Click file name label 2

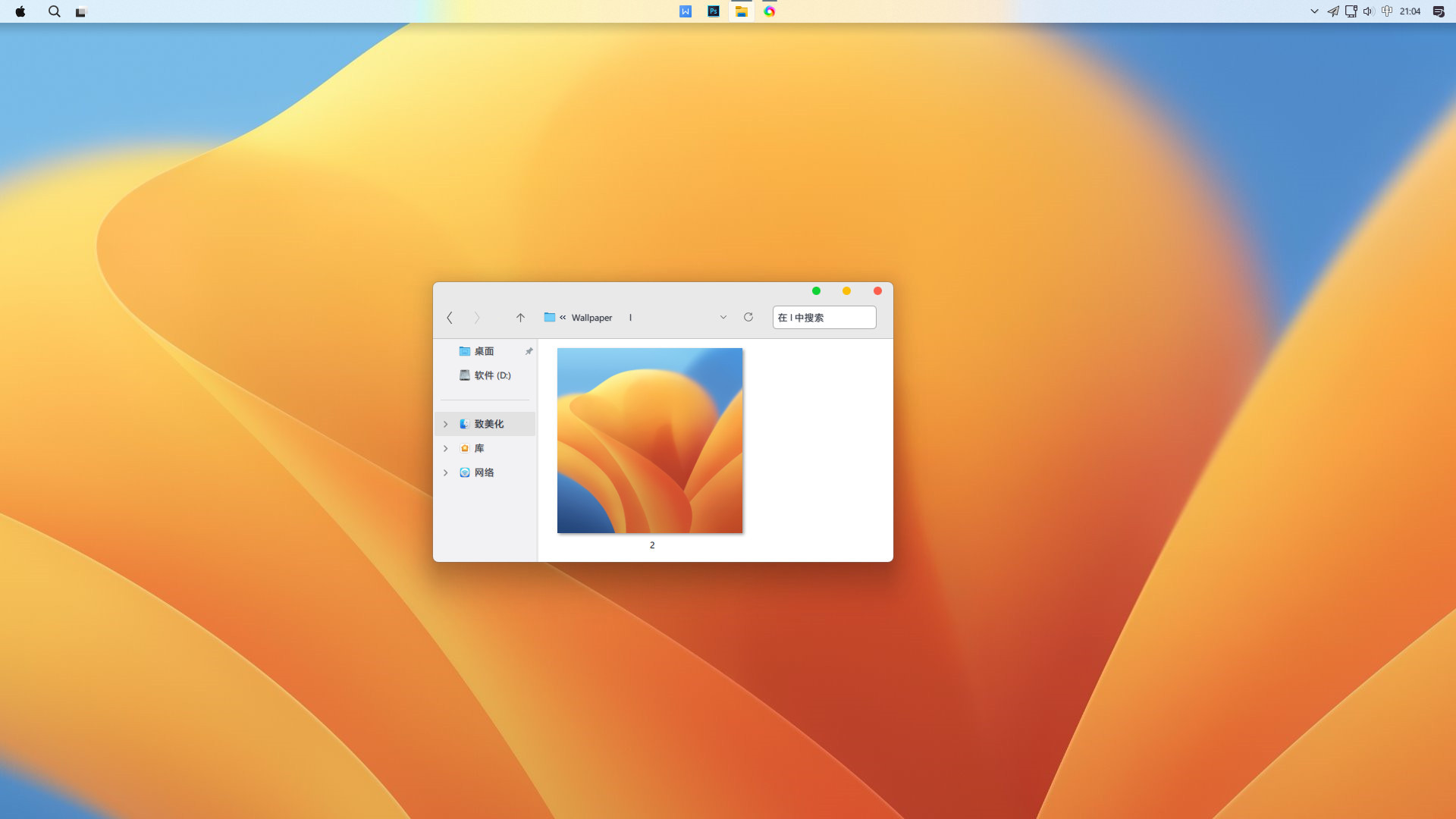point(652,545)
